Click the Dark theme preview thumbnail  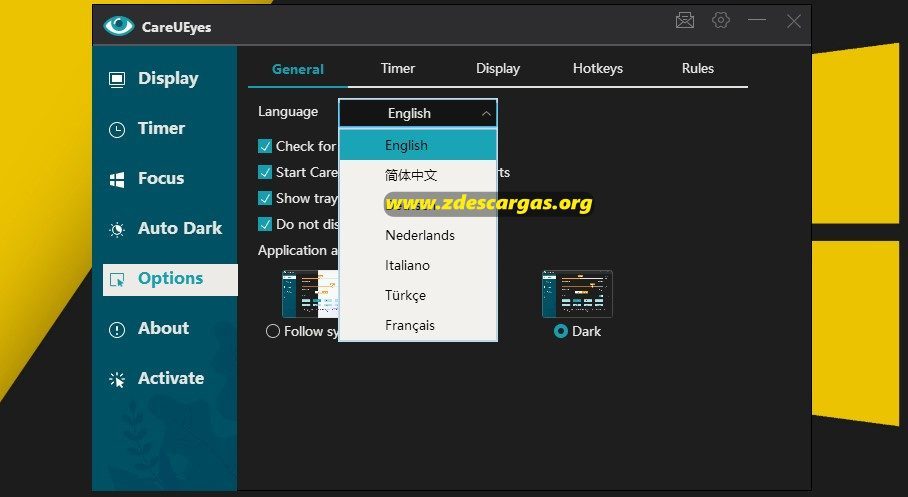(577, 294)
